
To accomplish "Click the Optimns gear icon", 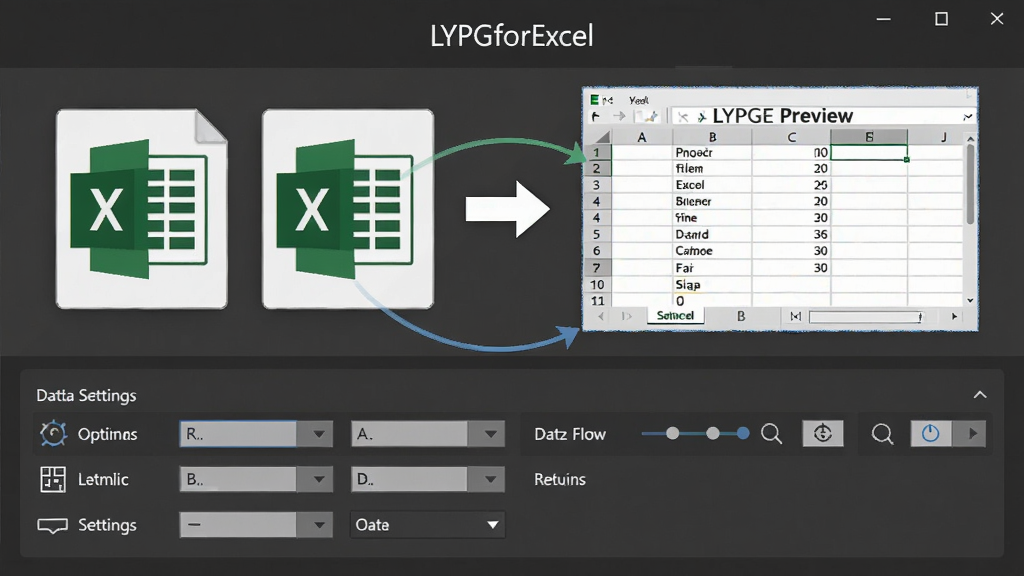I will [53, 434].
